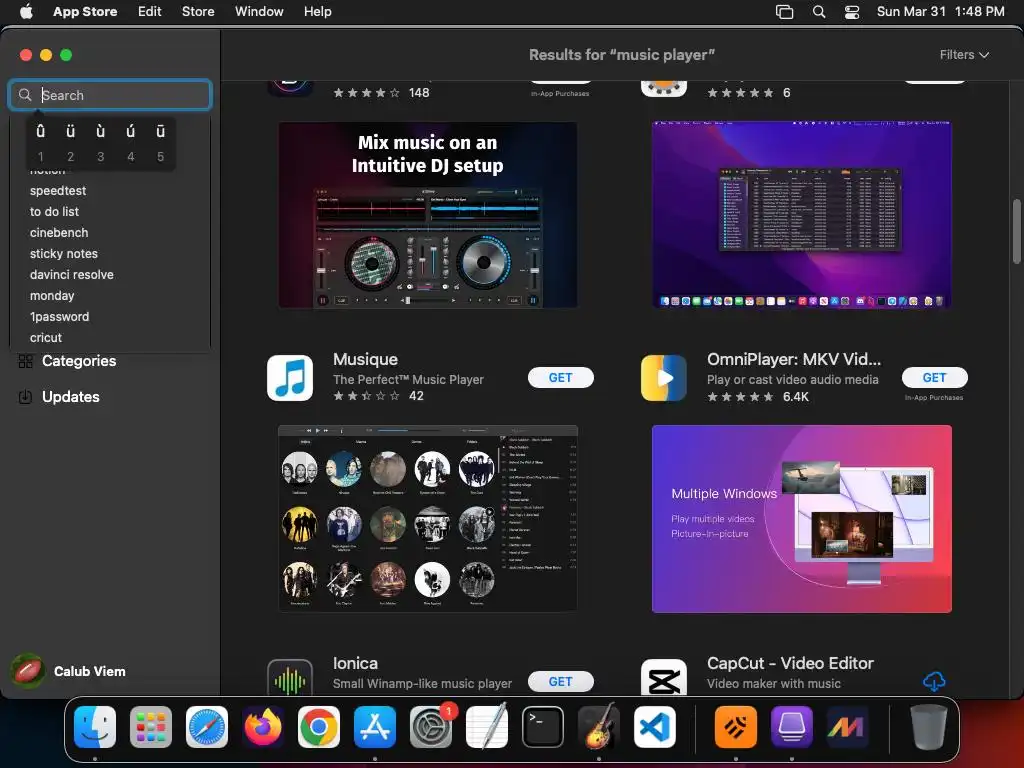Open Spotlight search in menu bar
This screenshot has width=1024, height=768.
(819, 12)
